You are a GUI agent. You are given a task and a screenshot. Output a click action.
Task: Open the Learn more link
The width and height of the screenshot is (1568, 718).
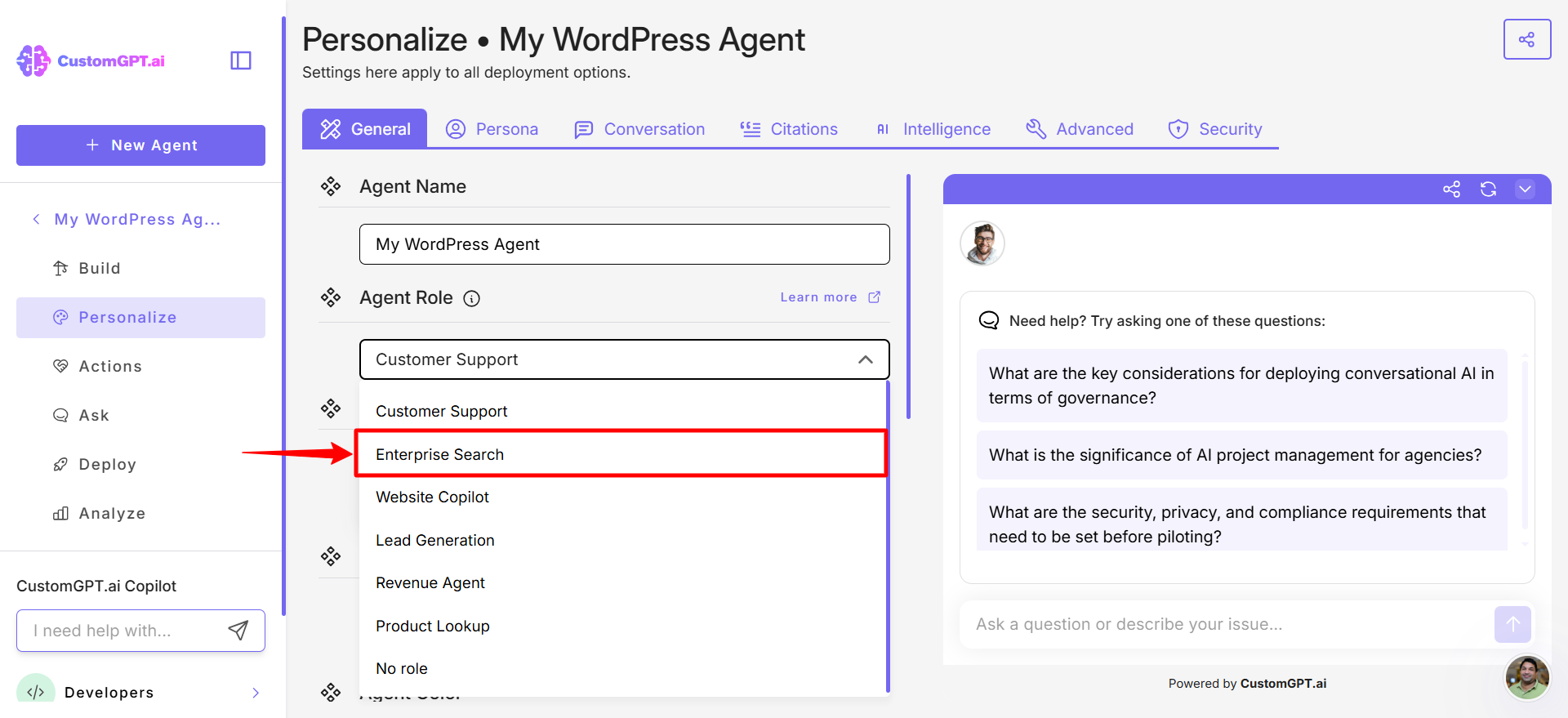coord(818,297)
